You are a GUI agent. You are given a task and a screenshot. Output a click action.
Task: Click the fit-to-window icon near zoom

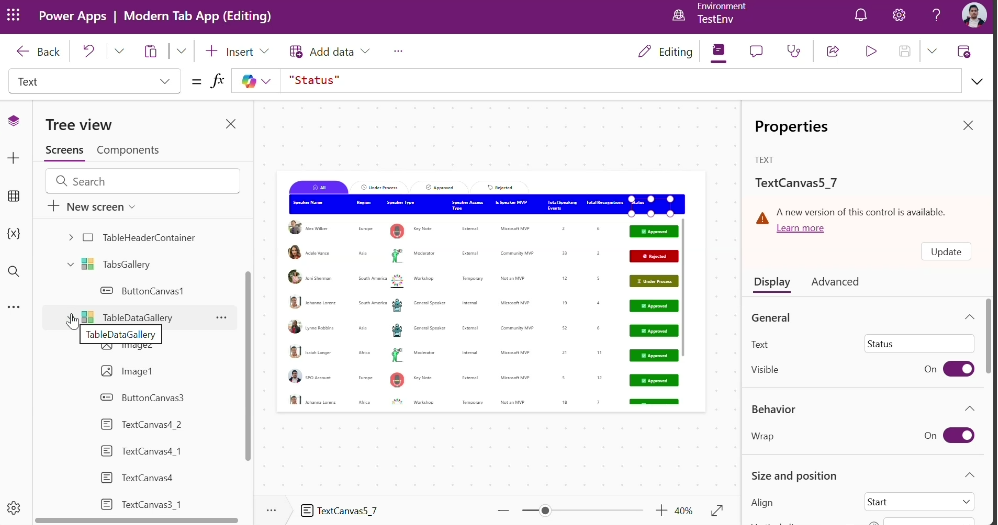[717, 510]
